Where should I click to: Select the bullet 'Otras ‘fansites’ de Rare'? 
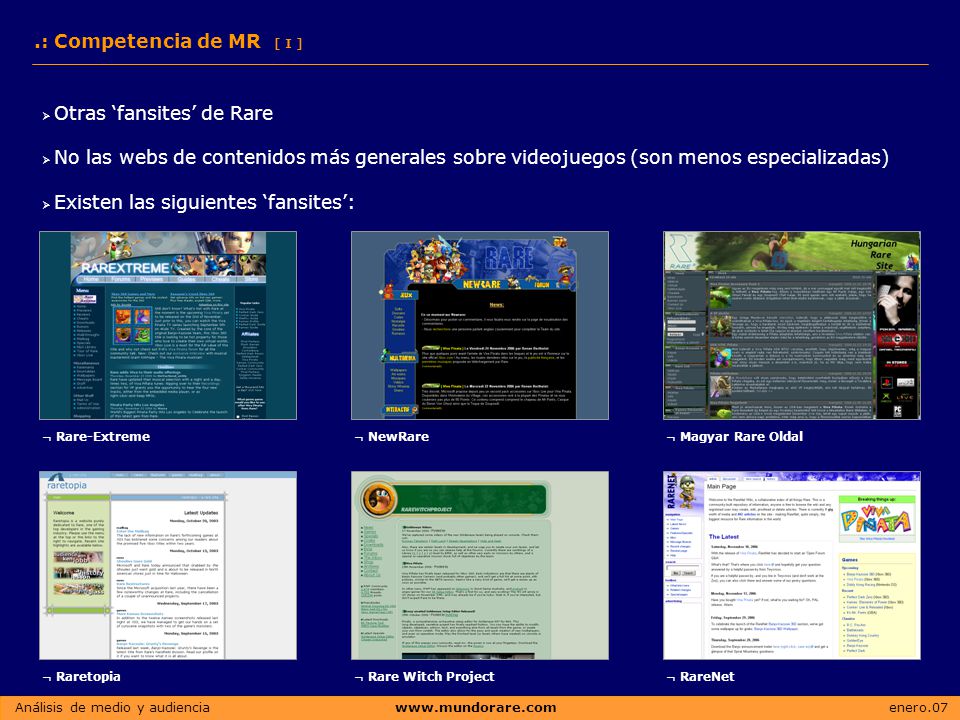coord(163,113)
